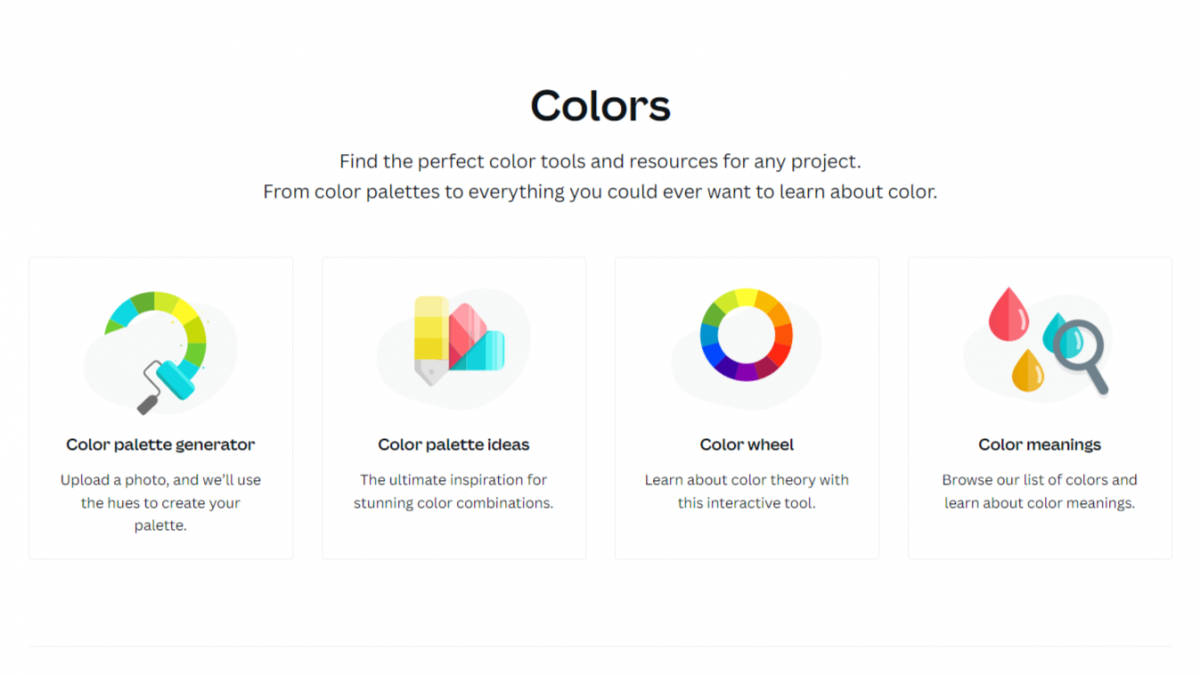Open the Color wheel card
The image size is (1200, 675).
[746, 408]
